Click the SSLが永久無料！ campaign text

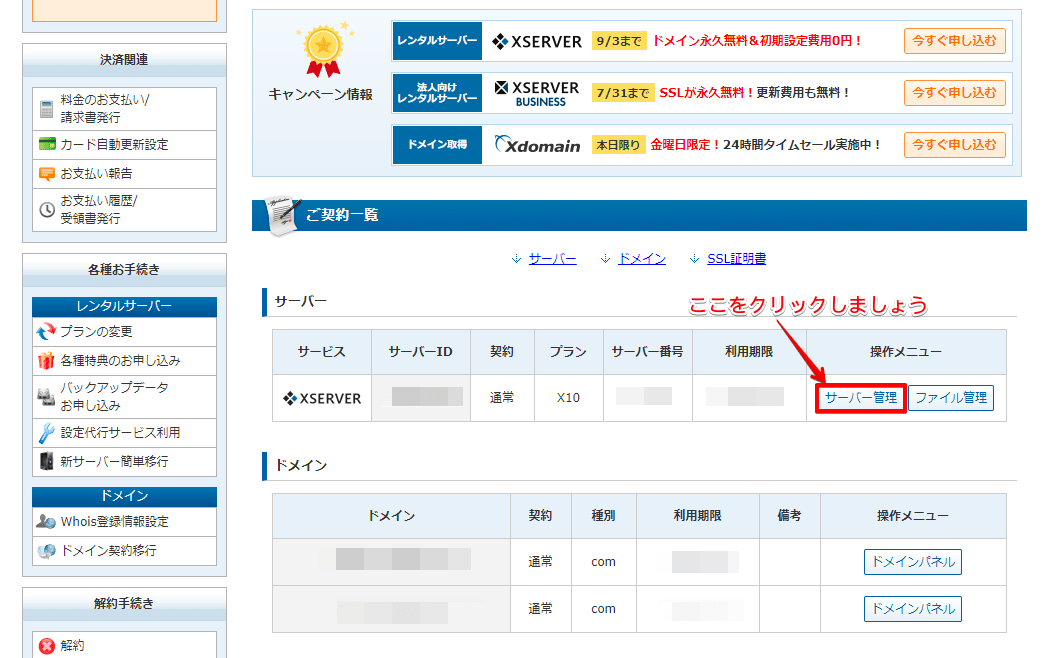click(x=706, y=92)
